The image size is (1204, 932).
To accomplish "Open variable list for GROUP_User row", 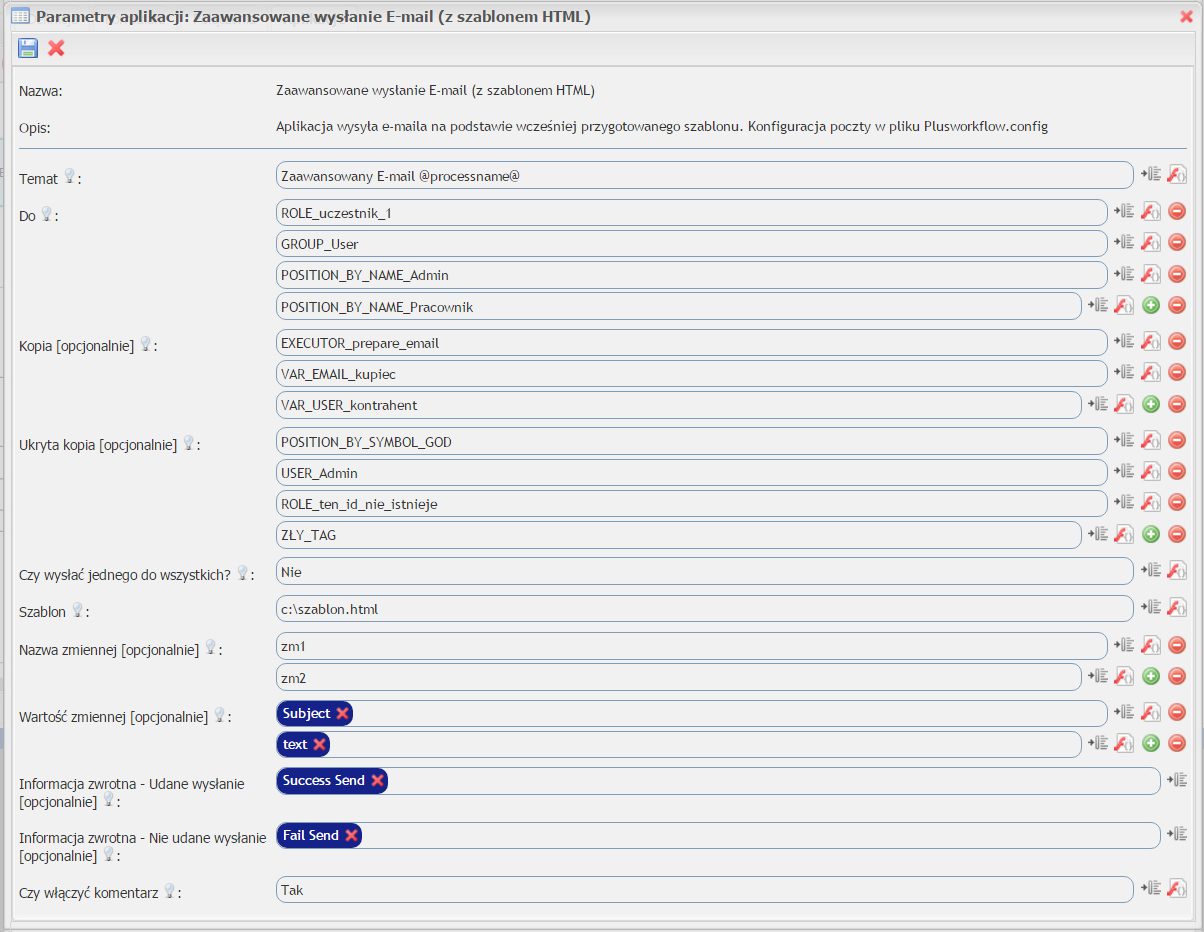I will point(1125,243).
